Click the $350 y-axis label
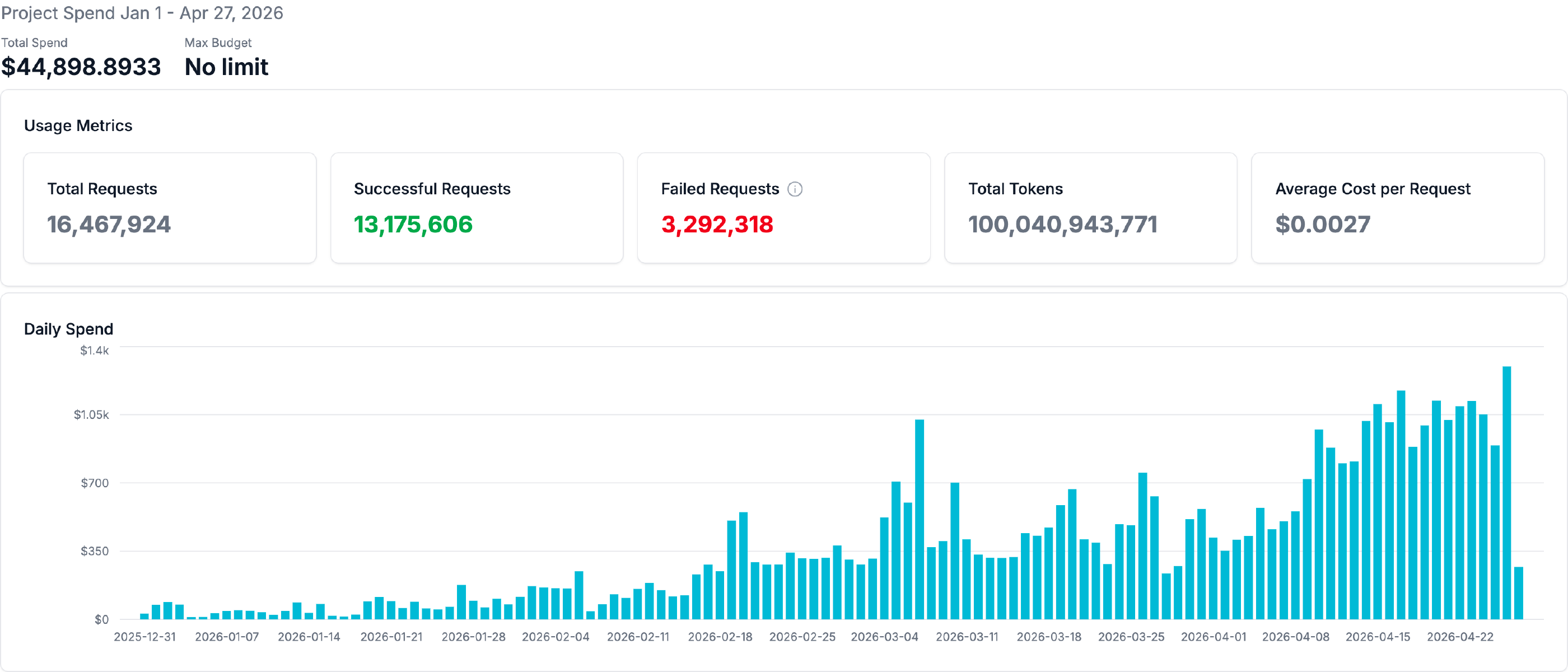 (94, 552)
